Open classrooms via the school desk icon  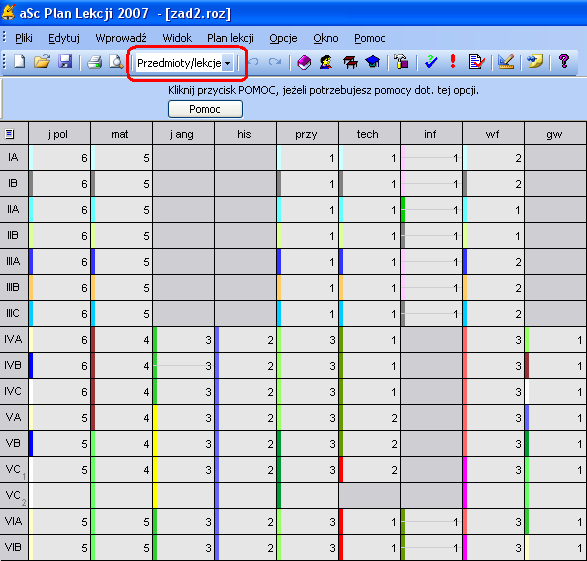coord(350,62)
